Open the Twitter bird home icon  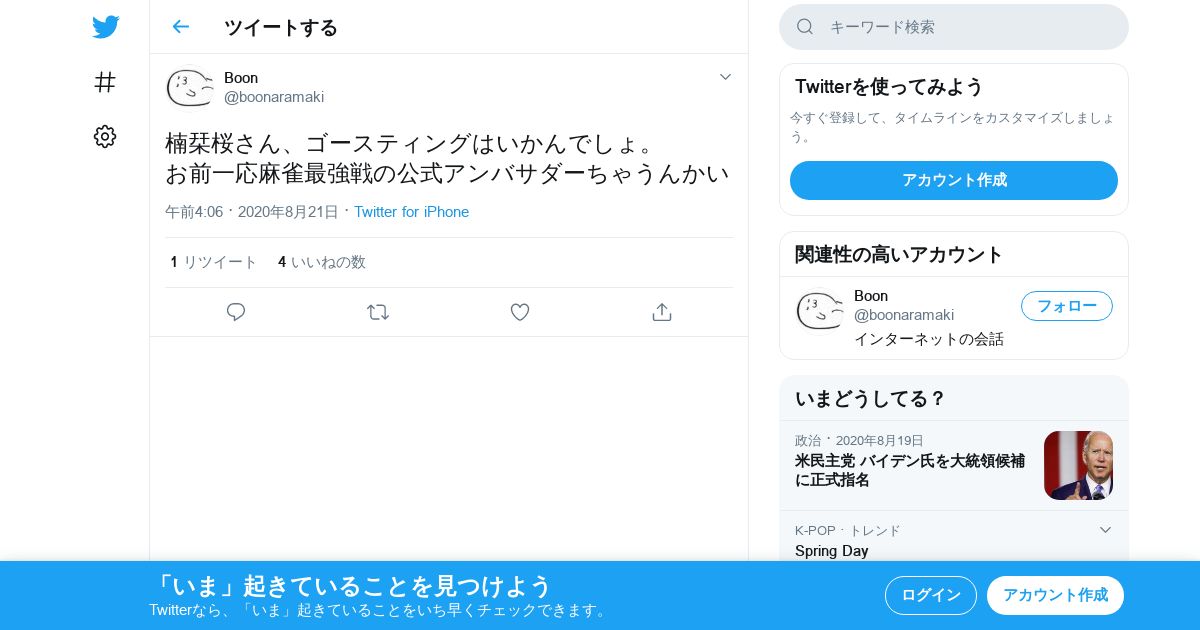pos(105,27)
